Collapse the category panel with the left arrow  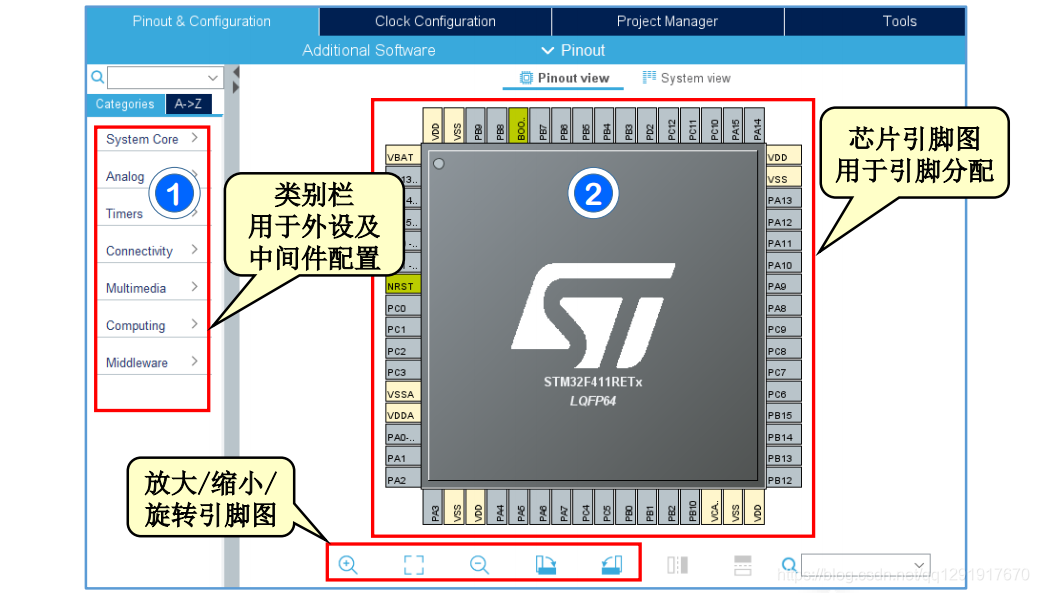click(x=236, y=72)
